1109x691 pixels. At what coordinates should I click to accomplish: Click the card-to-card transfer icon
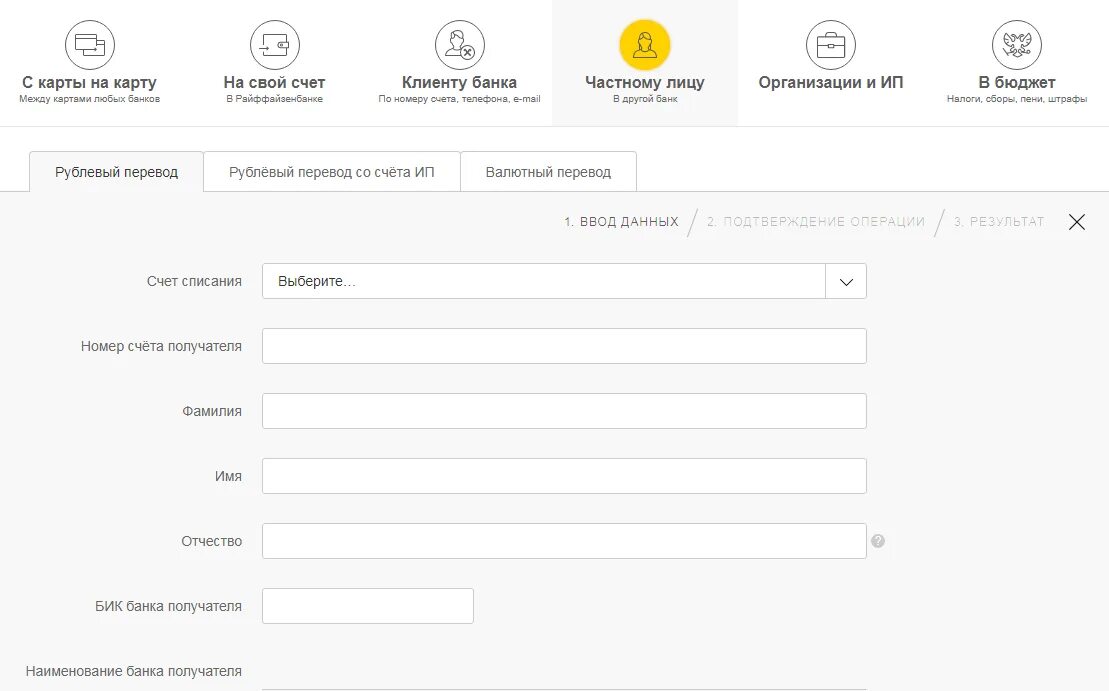(x=90, y=45)
